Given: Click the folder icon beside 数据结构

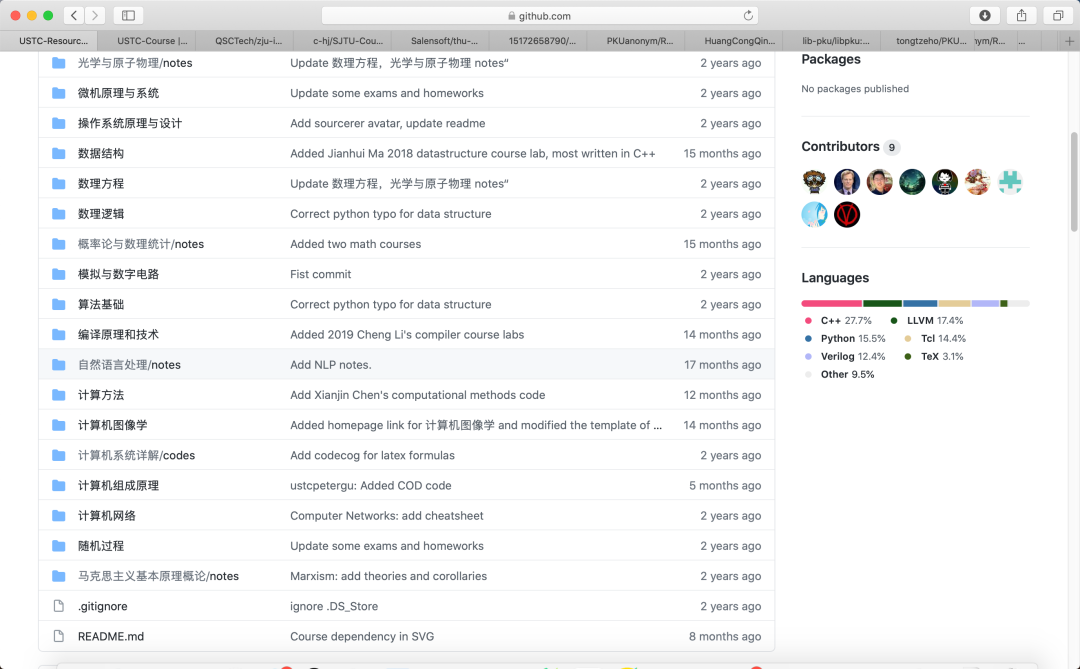Looking at the screenshot, I should point(58,153).
